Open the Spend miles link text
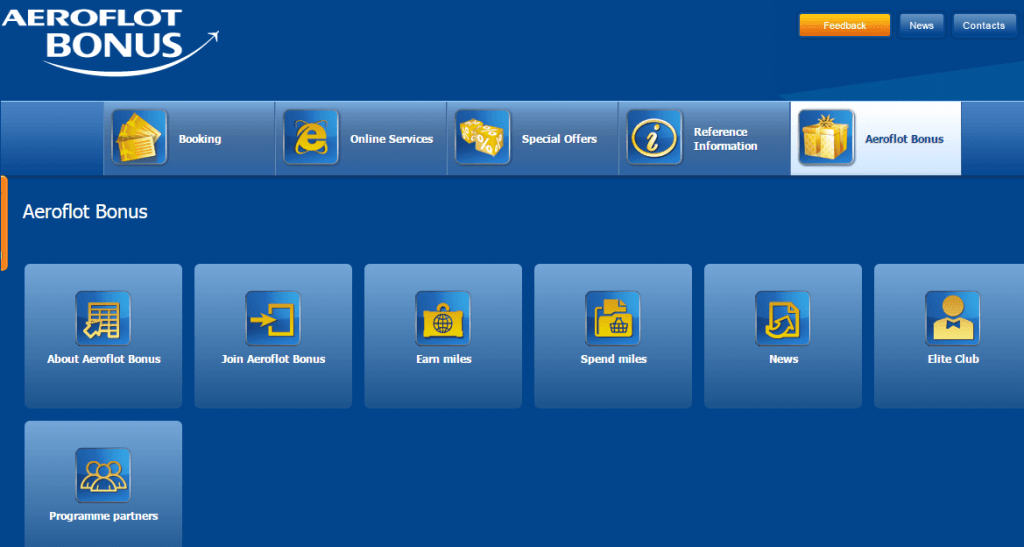Viewport: 1024px width, 547px height. click(x=613, y=359)
